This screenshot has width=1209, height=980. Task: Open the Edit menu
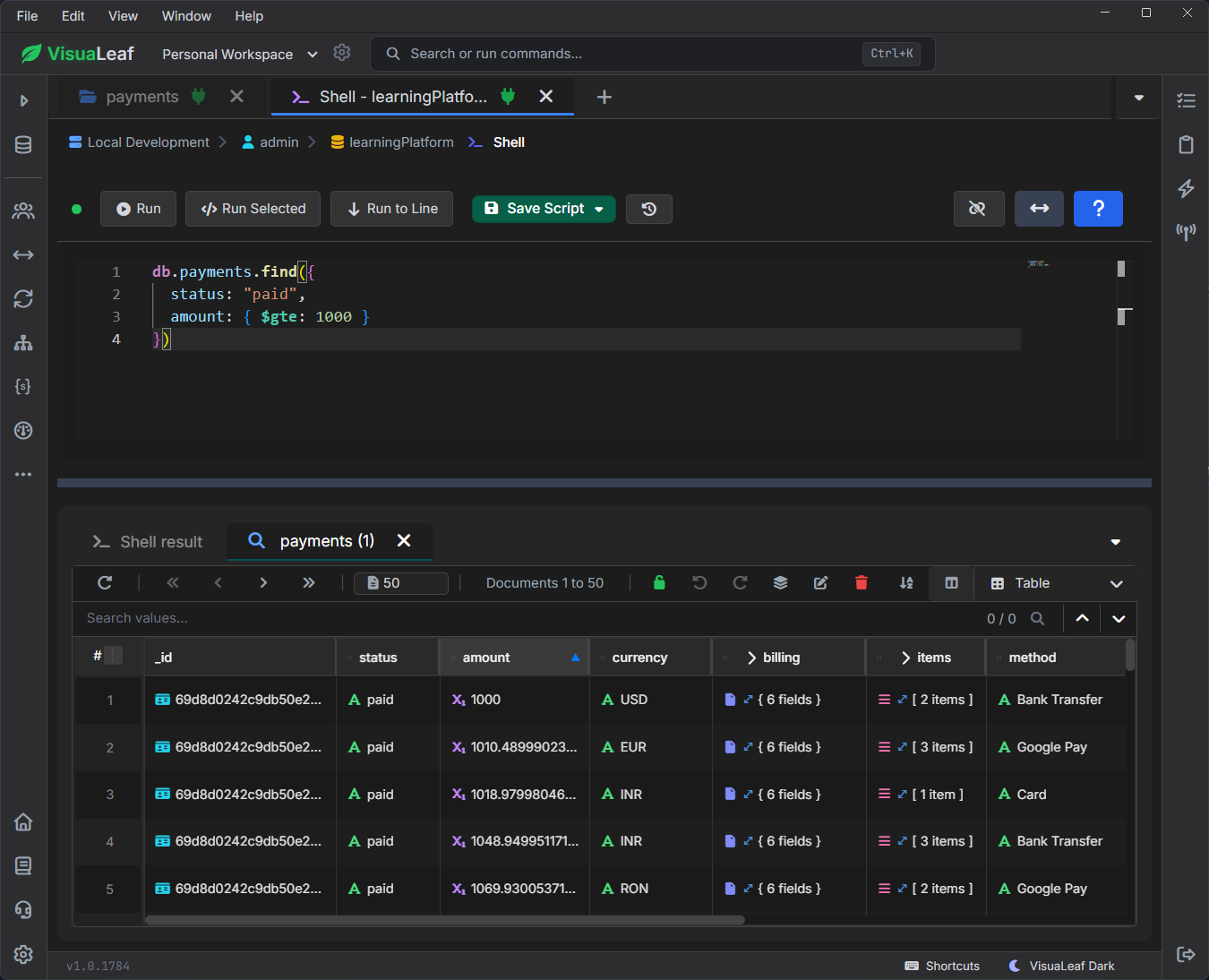coord(73,16)
